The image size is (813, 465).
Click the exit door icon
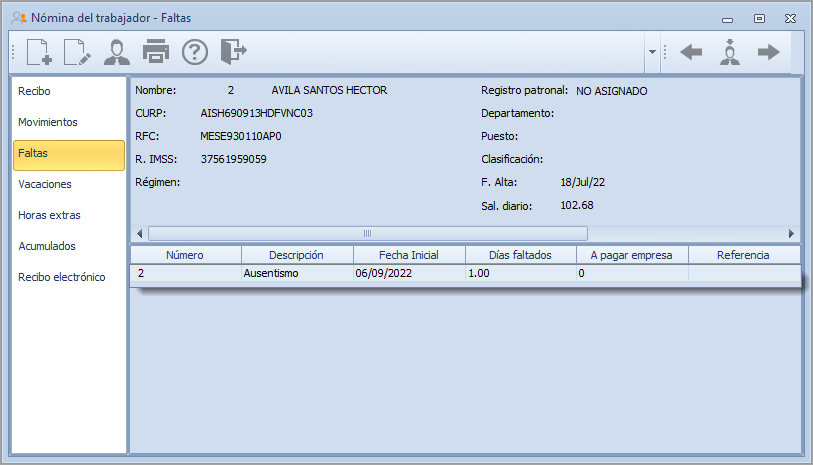pos(233,51)
